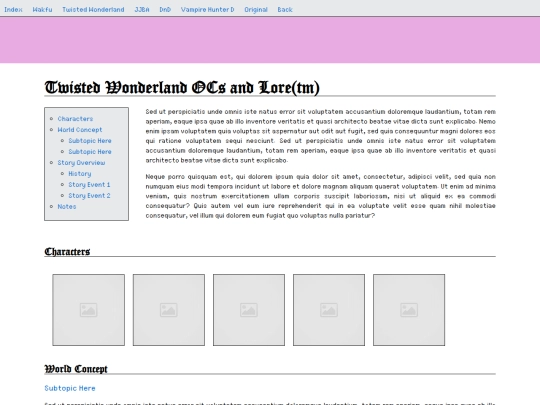Open the DnD nav link
The height and width of the screenshot is (405, 540).
click(165, 10)
